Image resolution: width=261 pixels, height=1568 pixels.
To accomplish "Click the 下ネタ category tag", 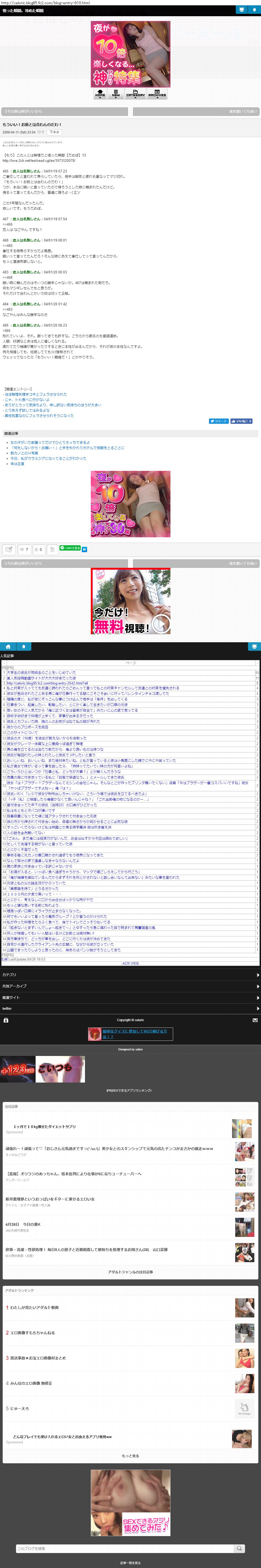I will pos(54,132).
